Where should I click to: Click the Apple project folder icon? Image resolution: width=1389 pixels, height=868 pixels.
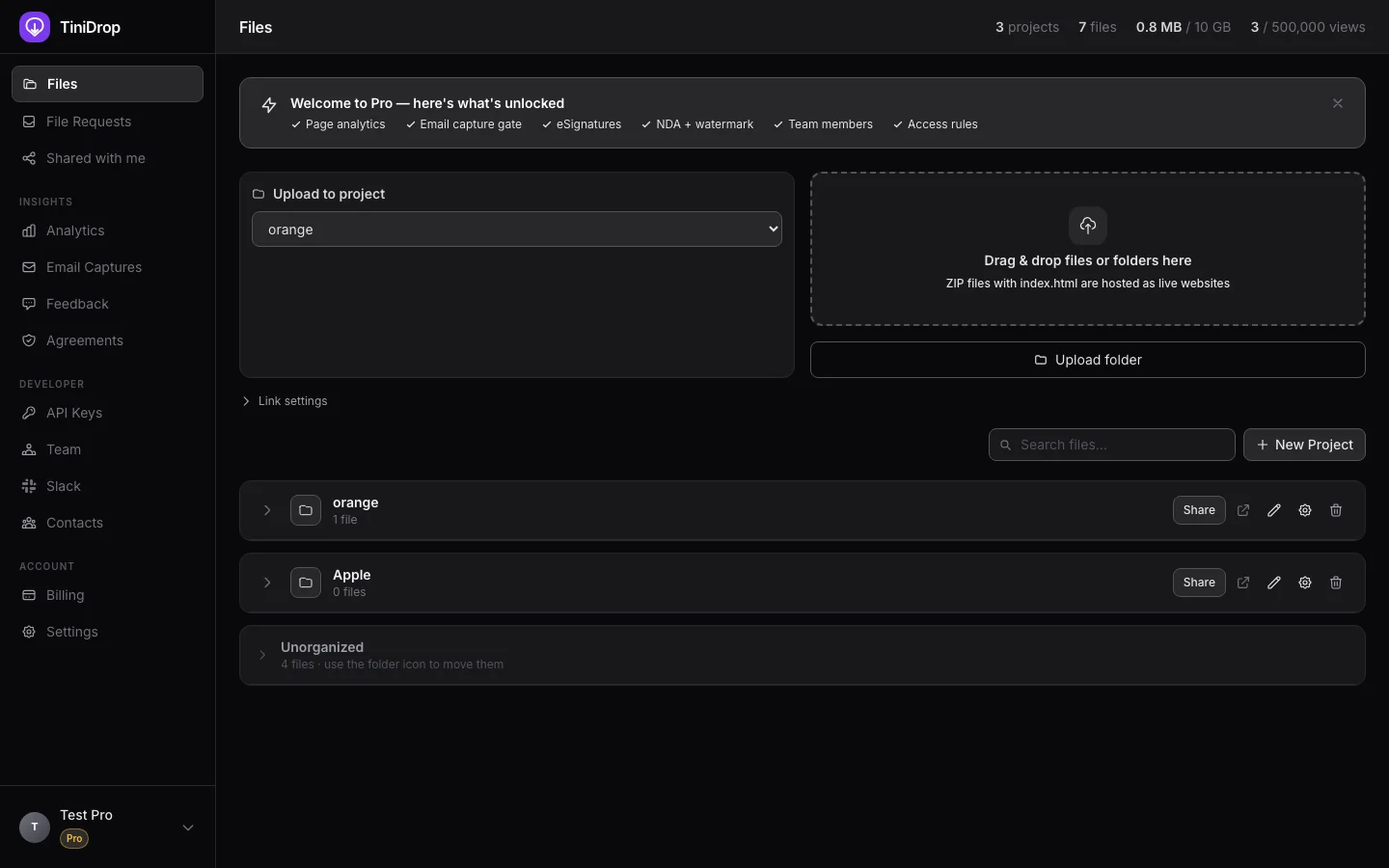click(x=306, y=583)
